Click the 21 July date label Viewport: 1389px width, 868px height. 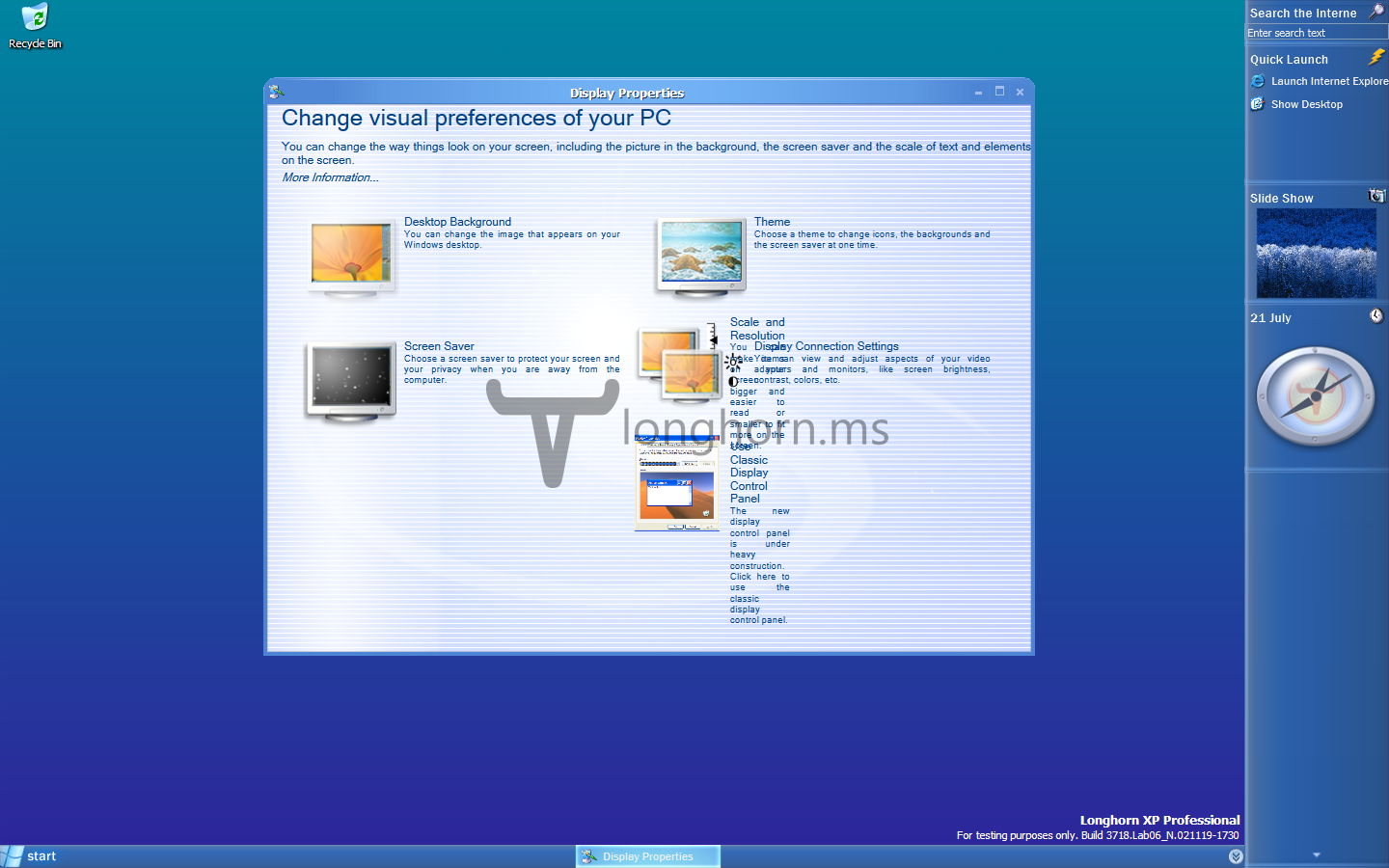pyautogui.click(x=1270, y=318)
